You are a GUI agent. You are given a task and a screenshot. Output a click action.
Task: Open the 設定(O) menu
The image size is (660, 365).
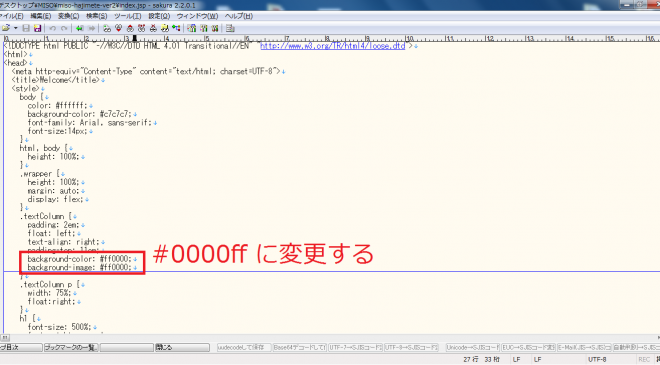pyautogui.click(x=159, y=16)
